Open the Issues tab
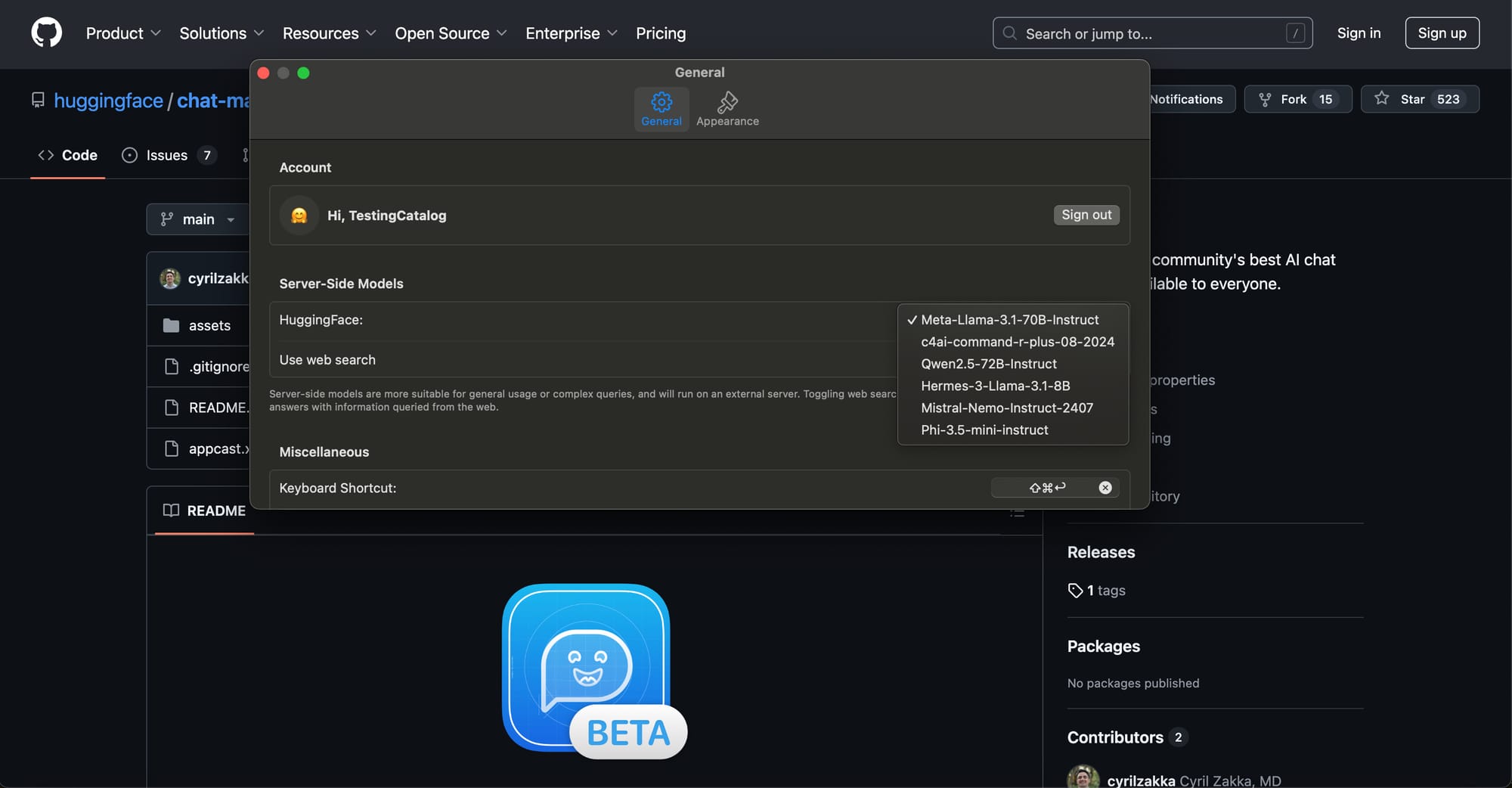Screen dimensions: 1512x788 (169, 155)
